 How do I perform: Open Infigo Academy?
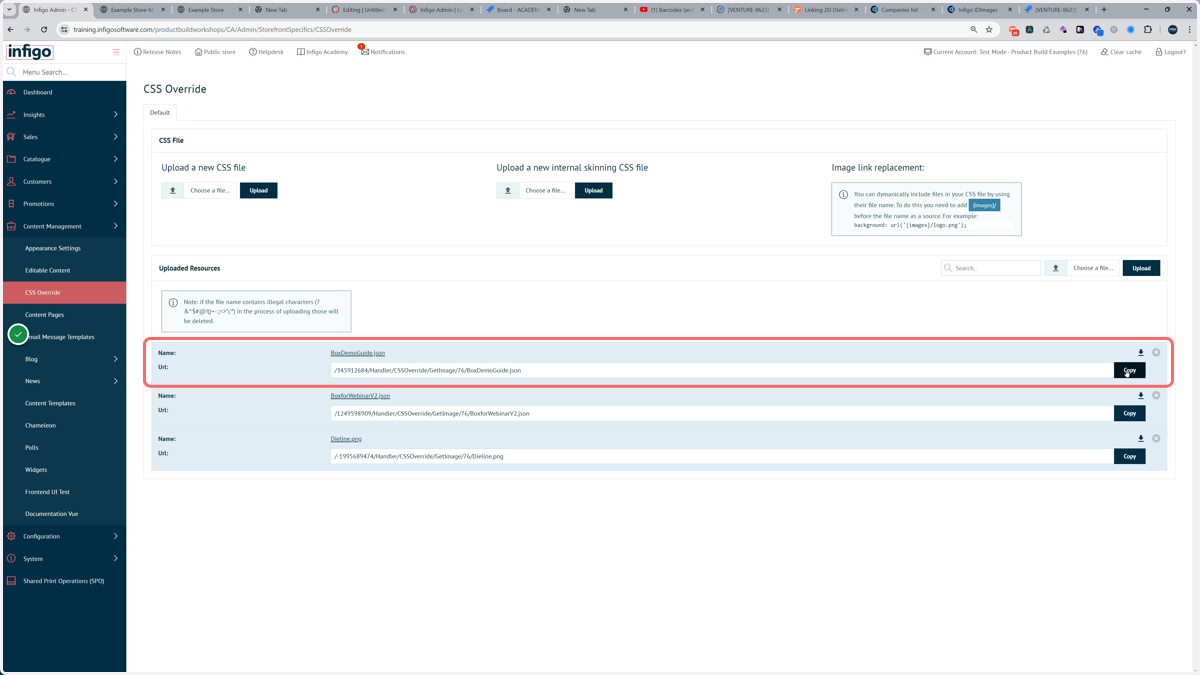tap(322, 52)
